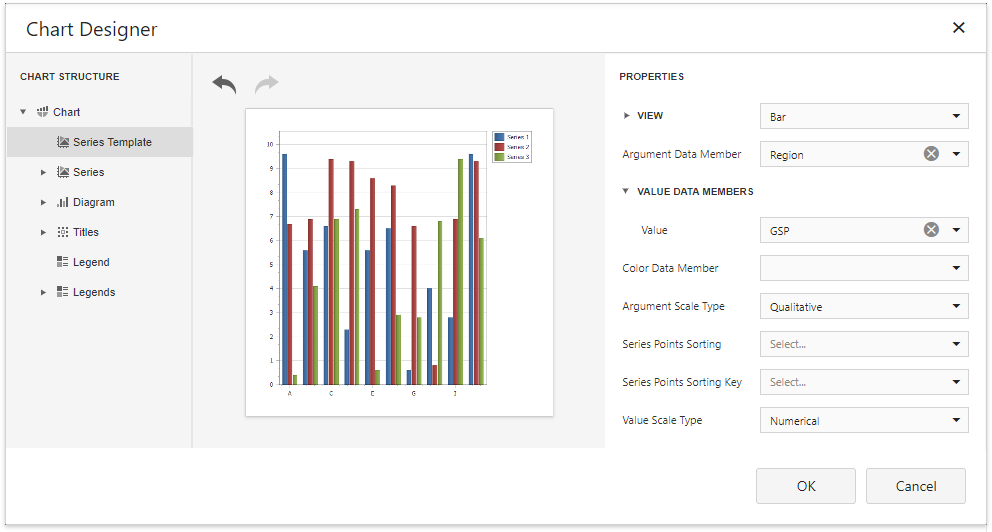Screen dimensions: 992x532
Task: Click the Legend icon in tree
Action: pos(63,262)
